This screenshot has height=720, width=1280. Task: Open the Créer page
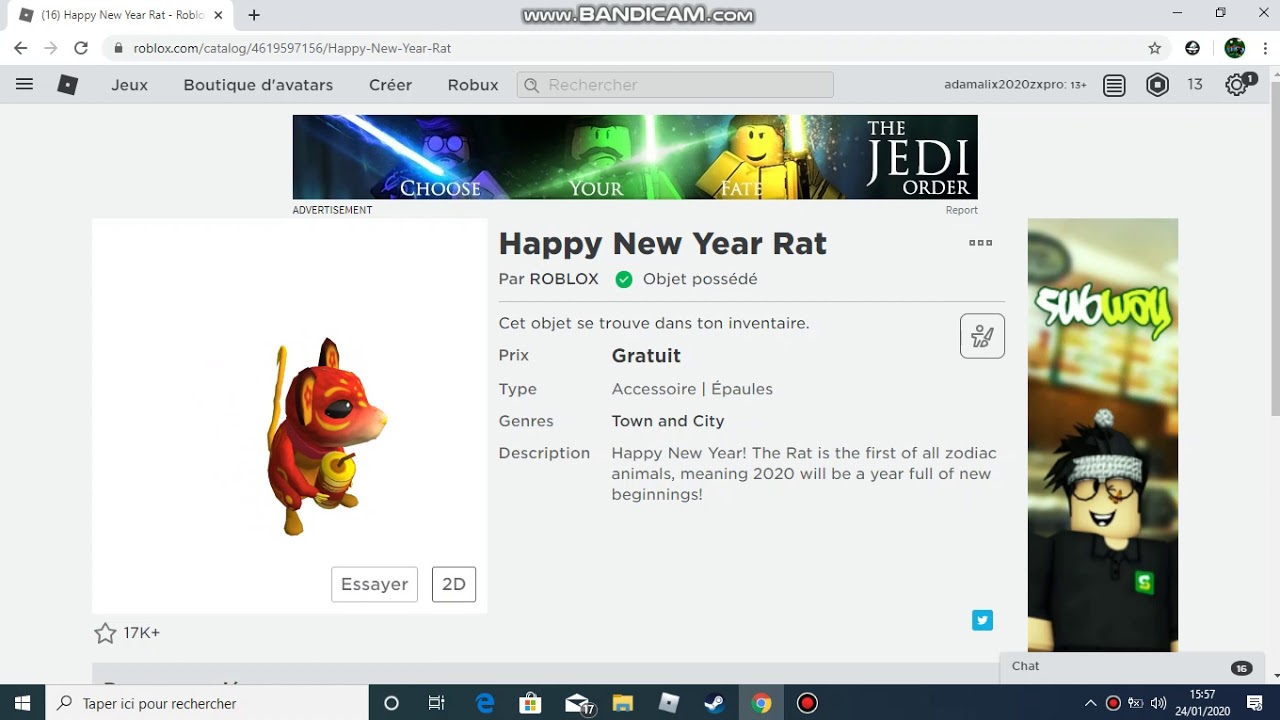(390, 85)
